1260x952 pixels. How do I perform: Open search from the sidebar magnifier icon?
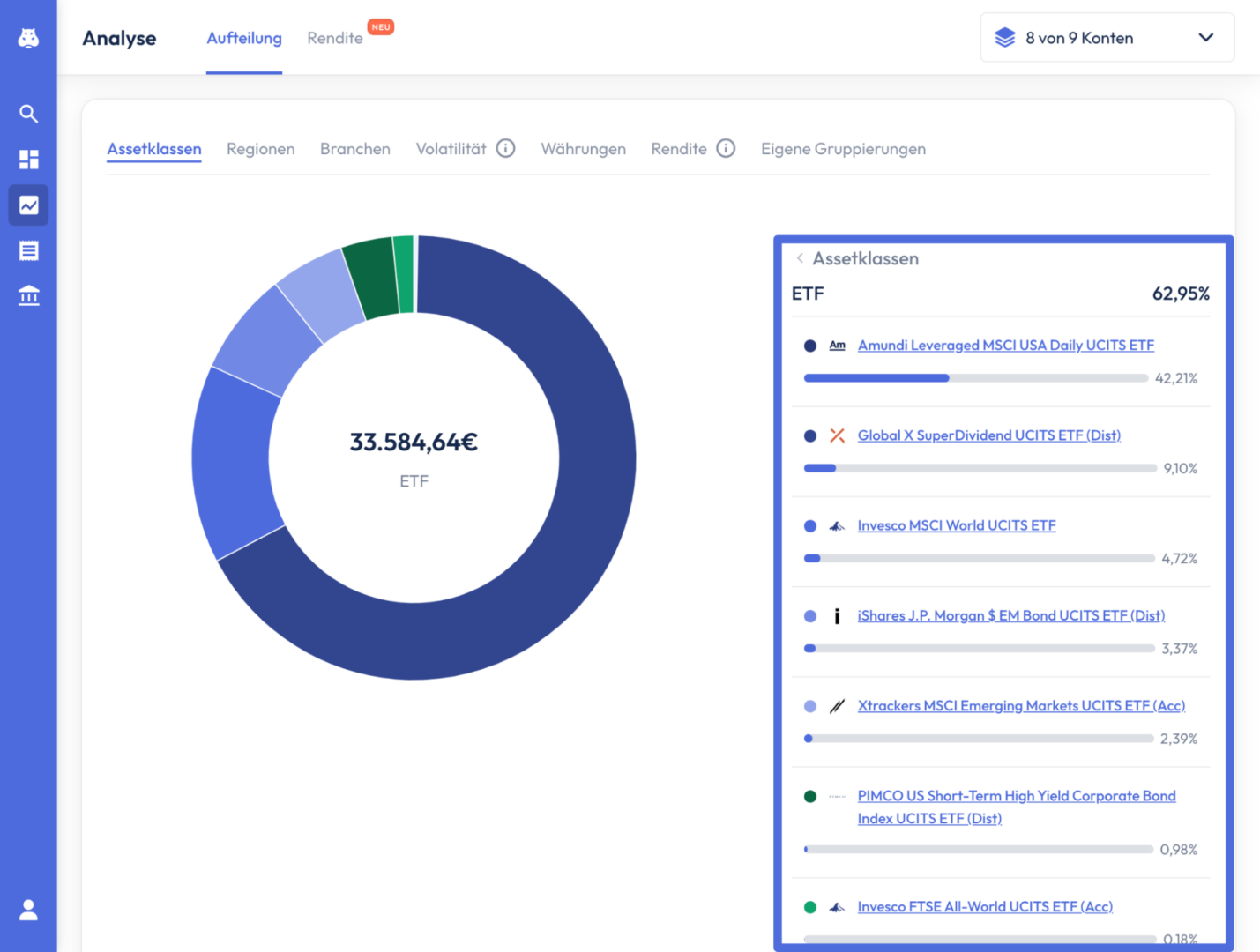(28, 114)
